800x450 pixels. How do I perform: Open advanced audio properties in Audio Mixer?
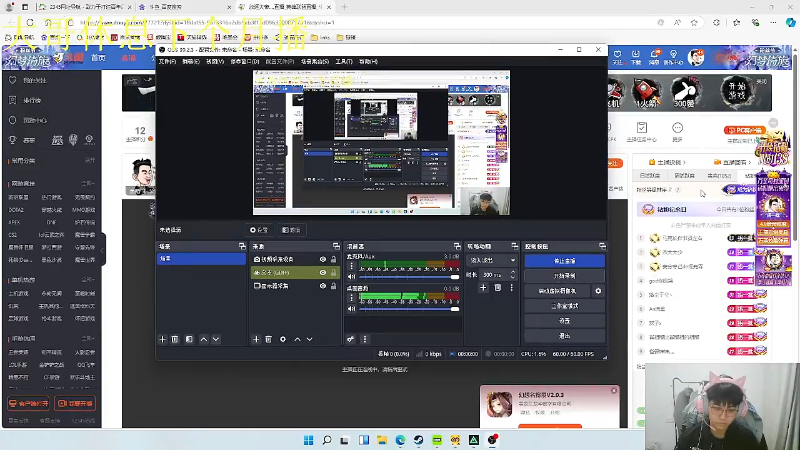(x=351, y=339)
